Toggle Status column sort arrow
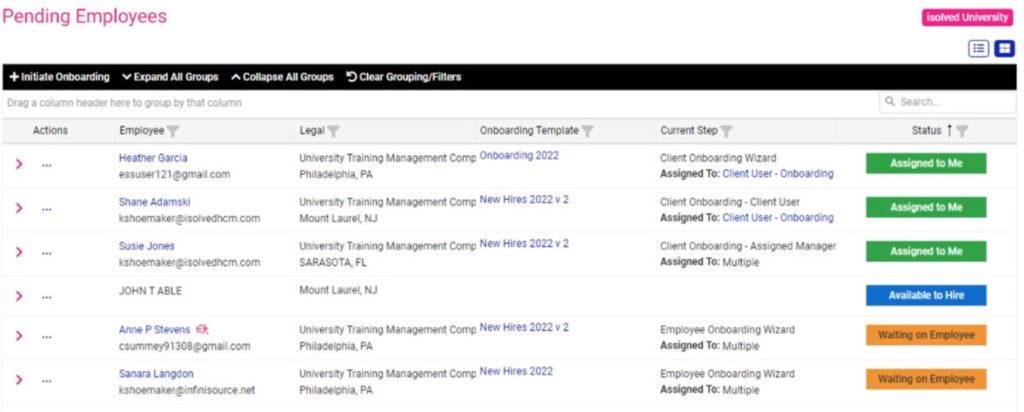Screen dimensions: 1024x412 [949, 131]
